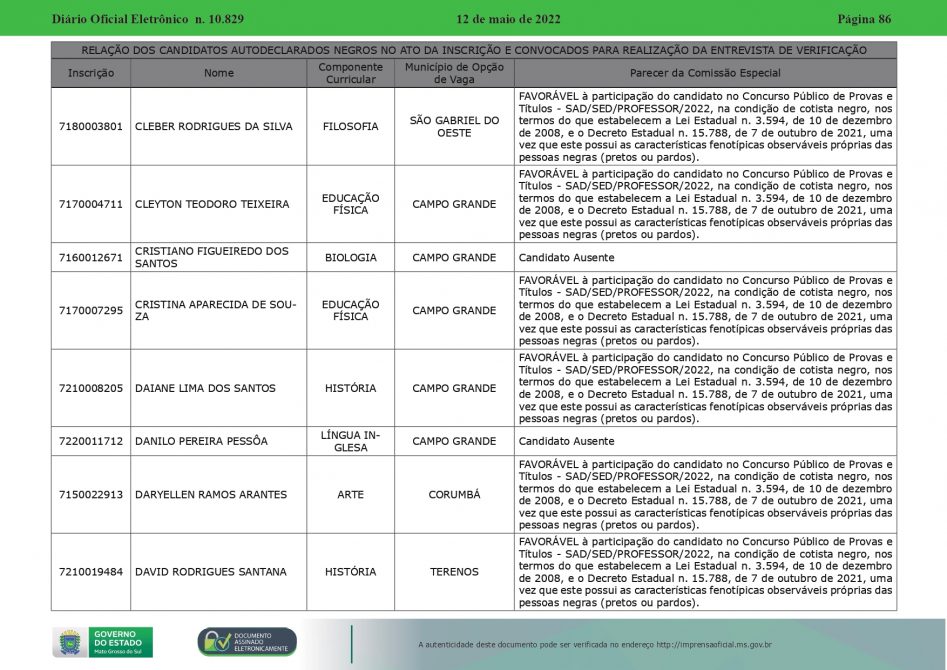
Task: Click the state coat of arms emblem
Action: click(68, 642)
